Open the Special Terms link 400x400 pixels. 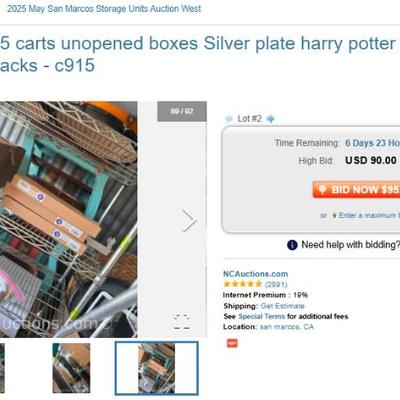[x=262, y=316]
